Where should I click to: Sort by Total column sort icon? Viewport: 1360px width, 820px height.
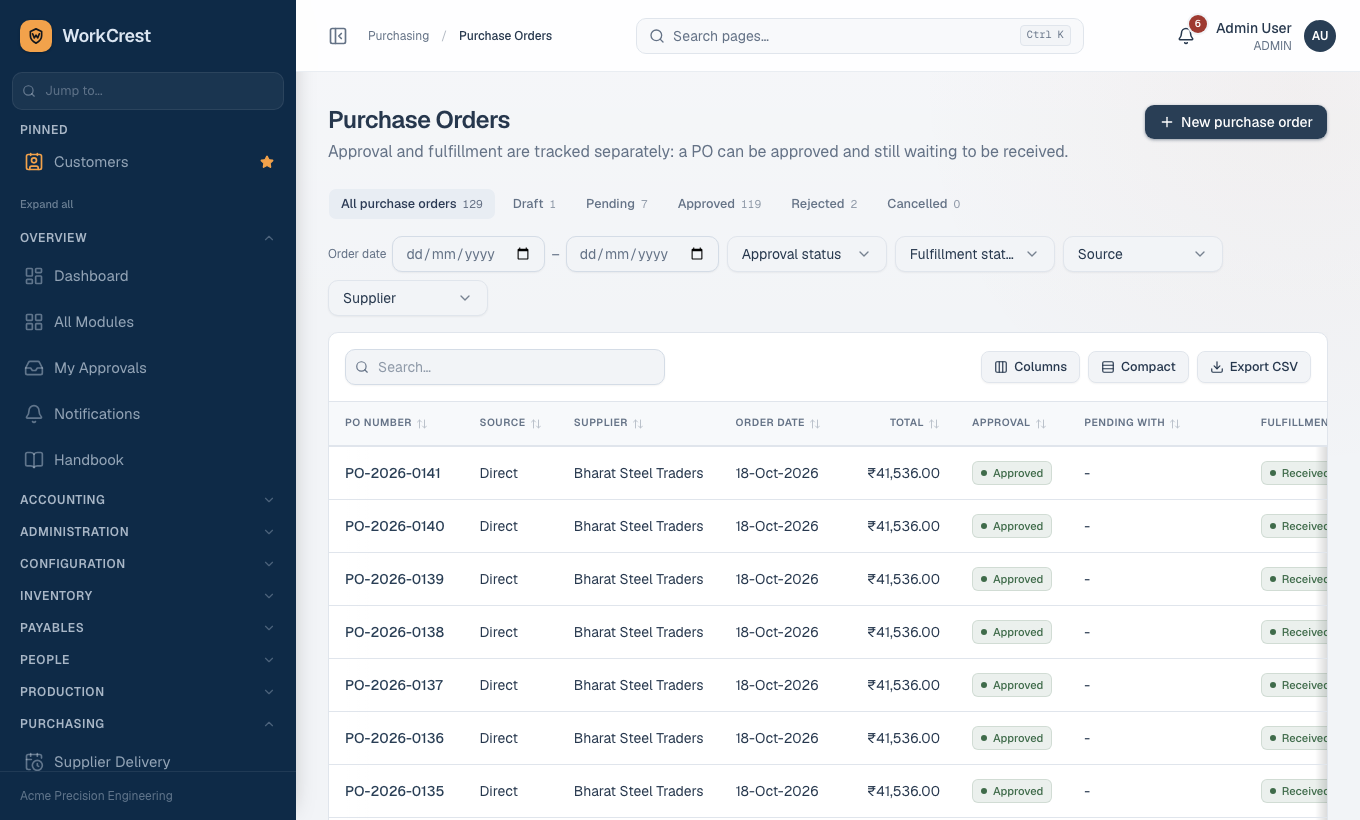tap(934, 423)
